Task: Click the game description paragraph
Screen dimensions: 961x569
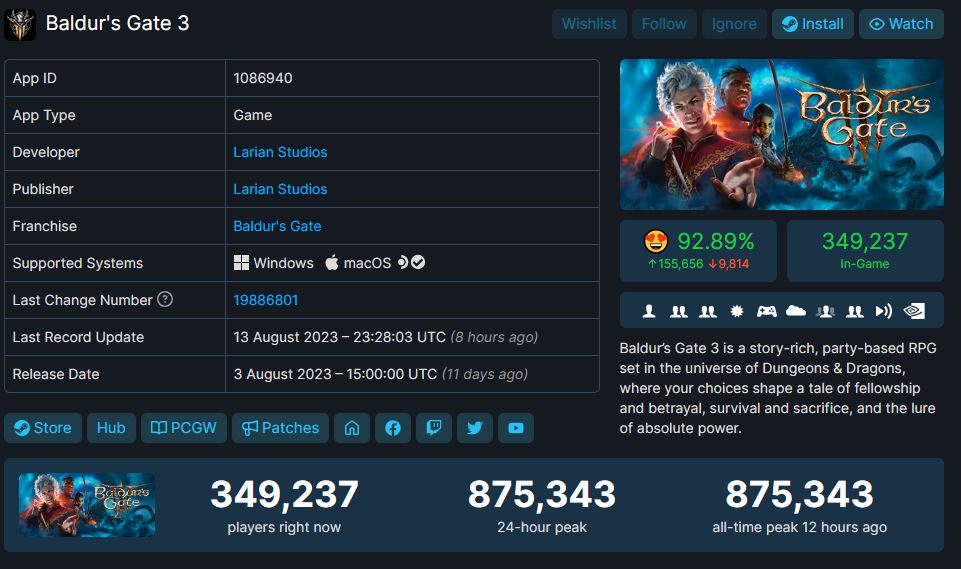Action: 778,388
